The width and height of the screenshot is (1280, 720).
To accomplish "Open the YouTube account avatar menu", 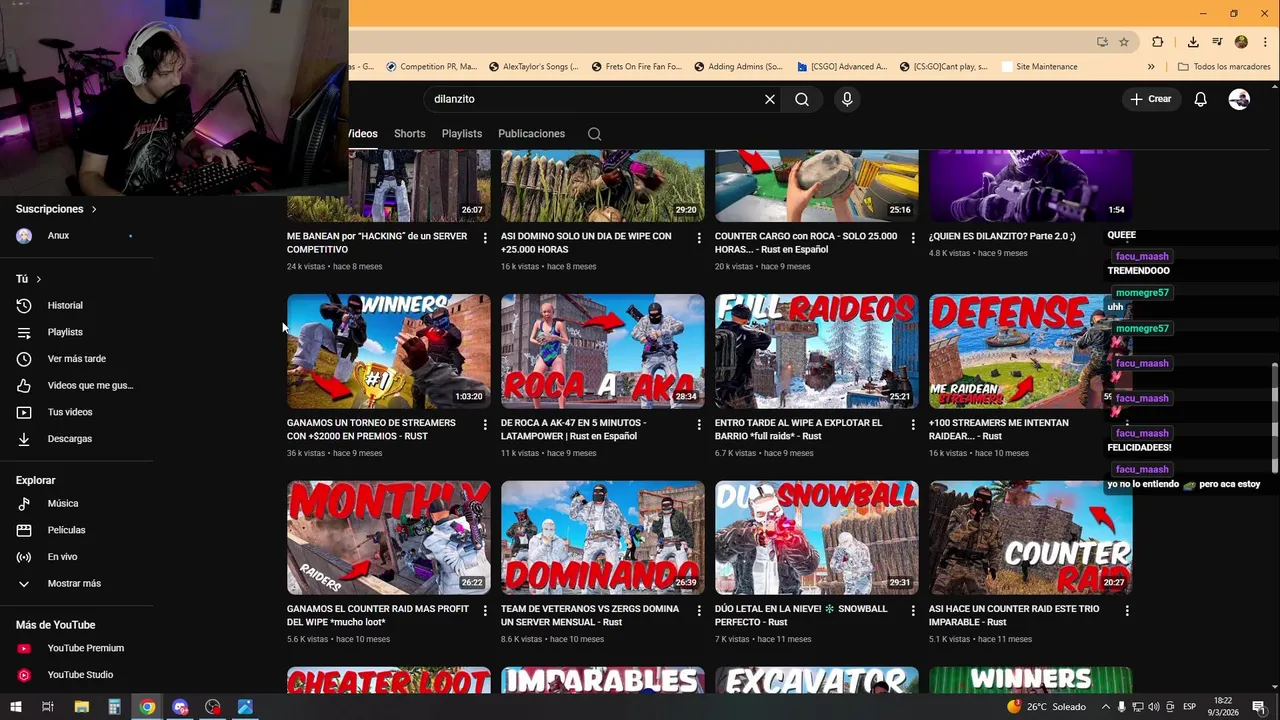I will [x=1239, y=99].
